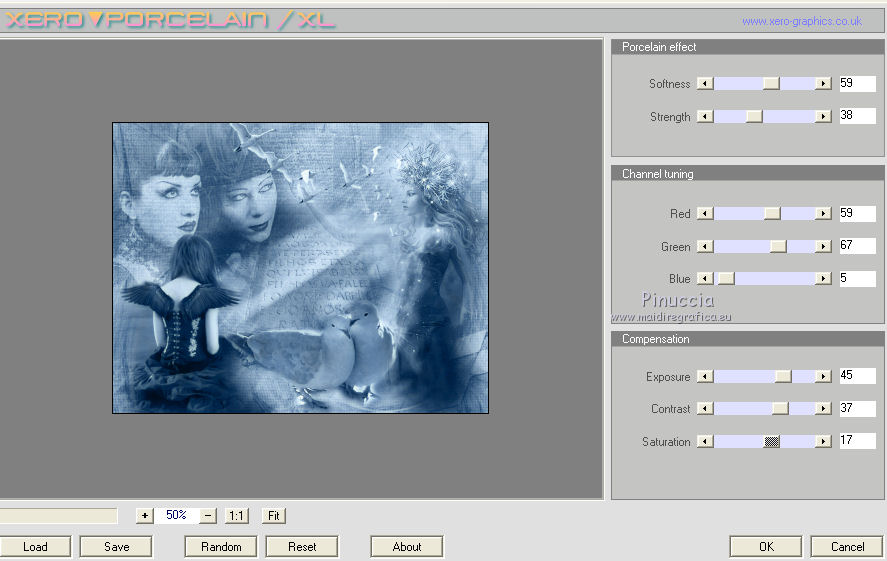Click the Softness value field showing 59

click(x=858, y=83)
